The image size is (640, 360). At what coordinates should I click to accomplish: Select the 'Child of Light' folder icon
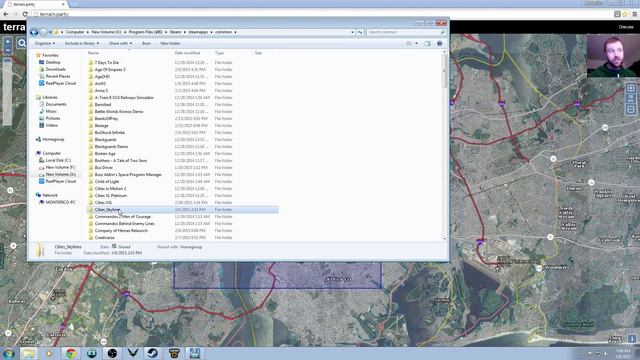91,182
